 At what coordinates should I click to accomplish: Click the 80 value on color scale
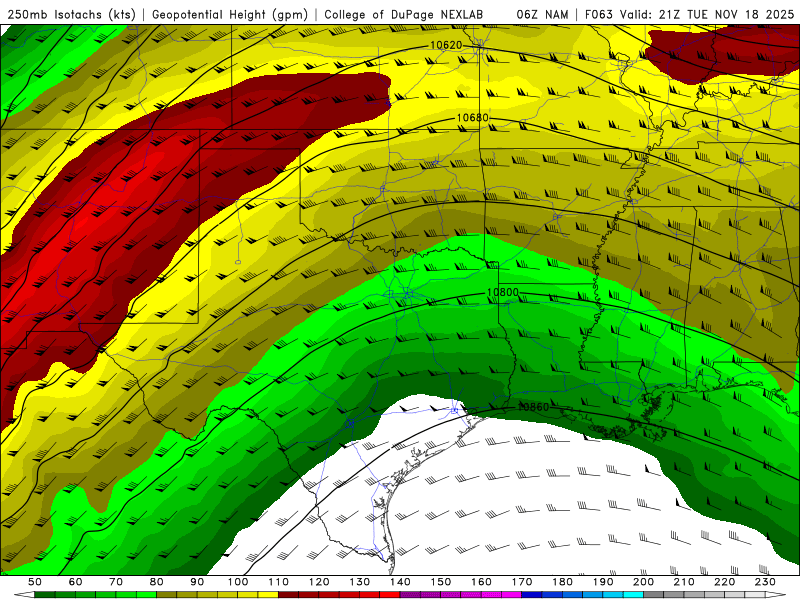coord(156,582)
